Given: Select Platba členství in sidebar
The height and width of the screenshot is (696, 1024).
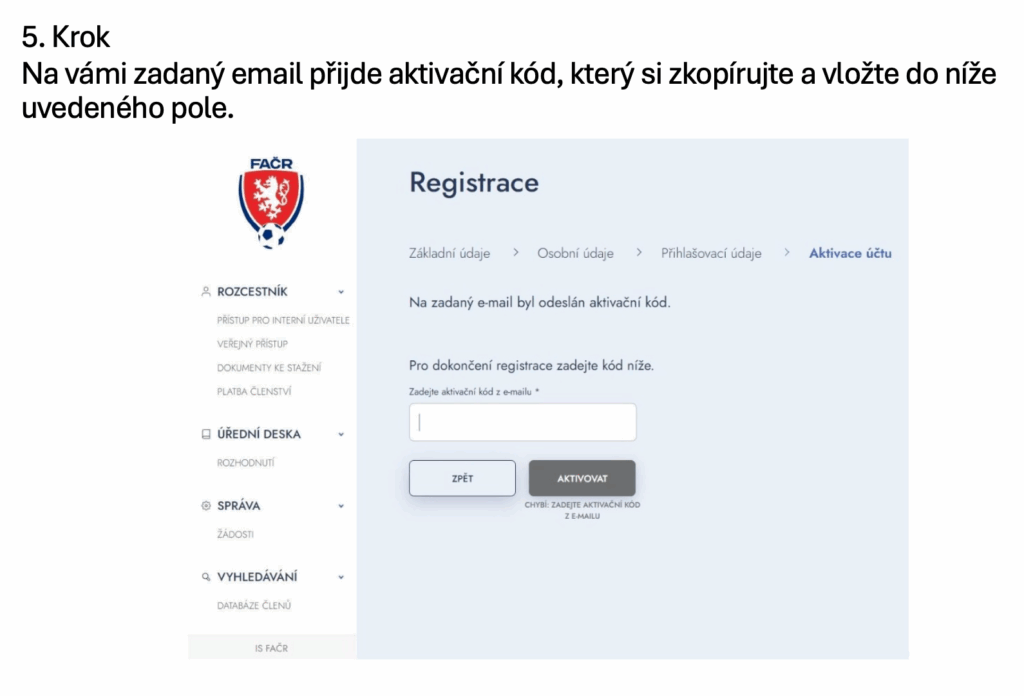Looking at the screenshot, I should pyautogui.click(x=254, y=392).
